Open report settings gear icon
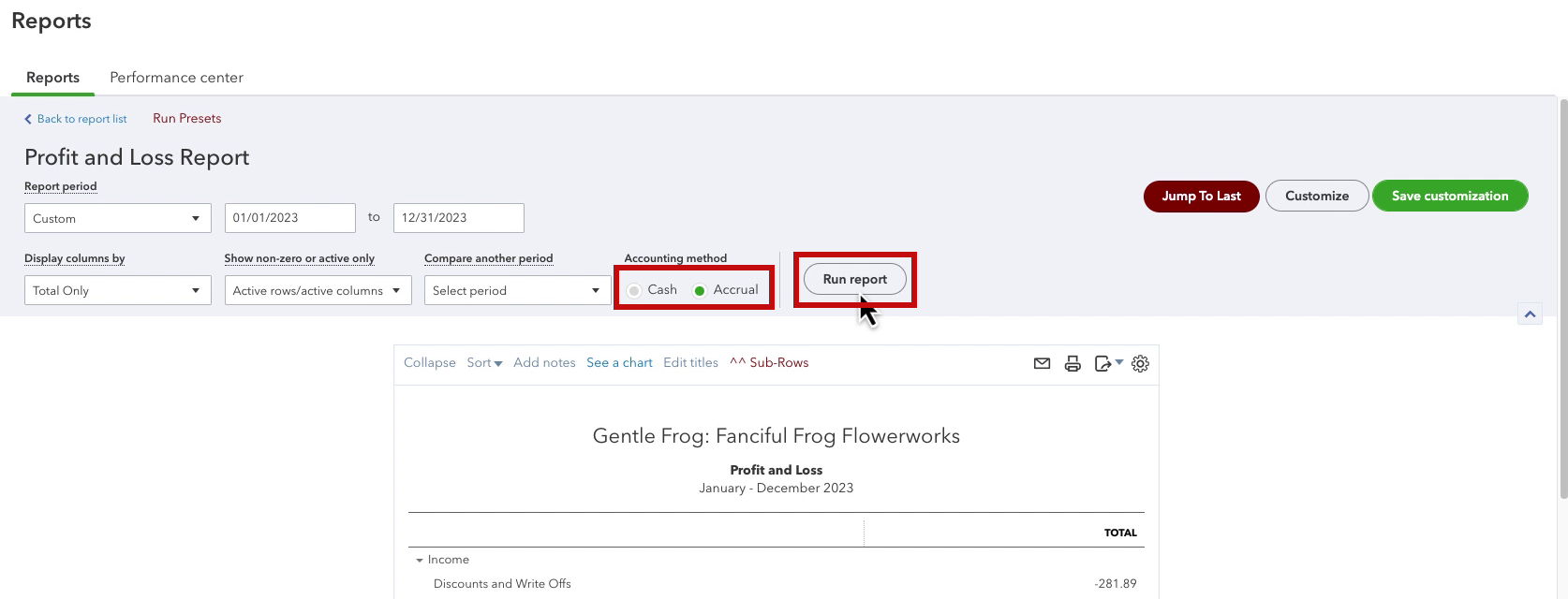This screenshot has height=599, width=1568. tap(1140, 363)
